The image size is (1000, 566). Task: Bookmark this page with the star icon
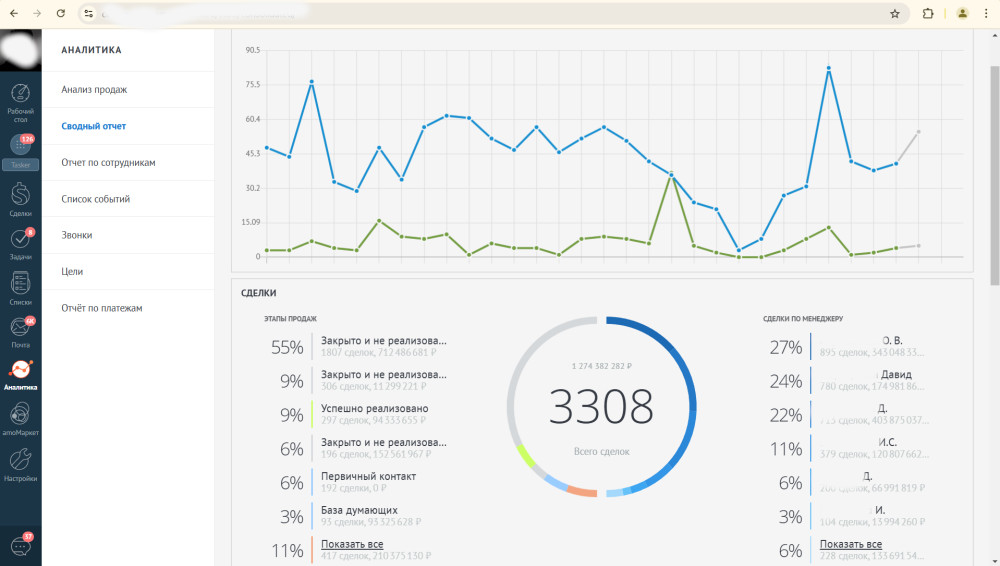click(895, 13)
